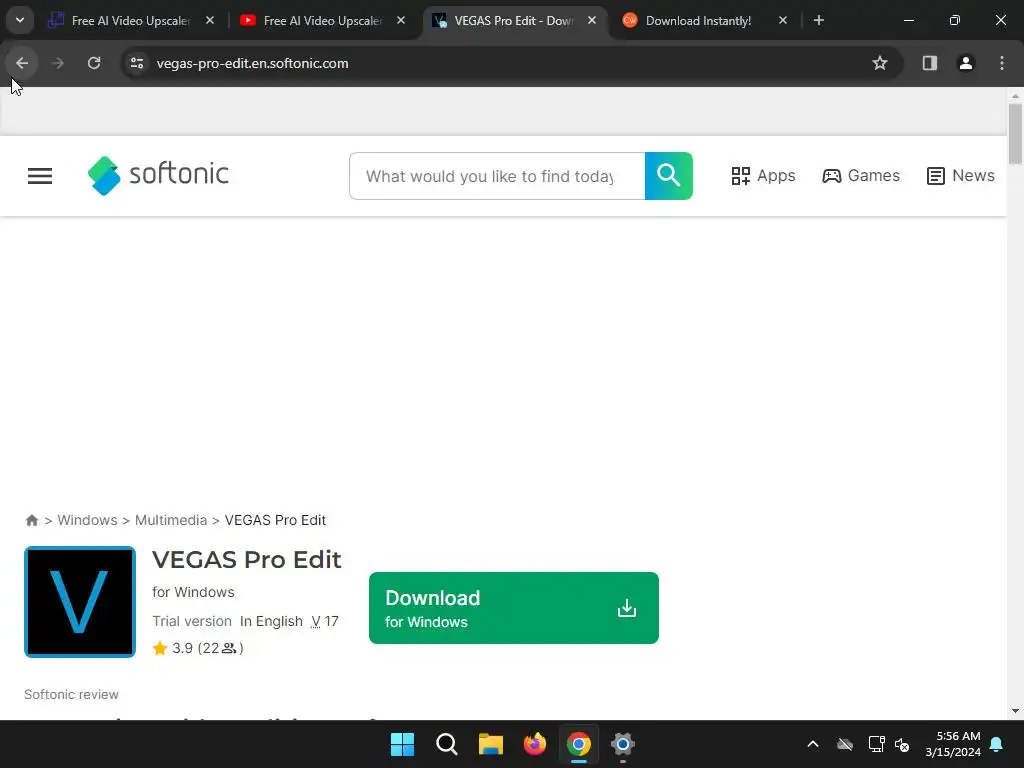Open the Softonic hamburger menu
The width and height of the screenshot is (1024, 768).
point(40,176)
